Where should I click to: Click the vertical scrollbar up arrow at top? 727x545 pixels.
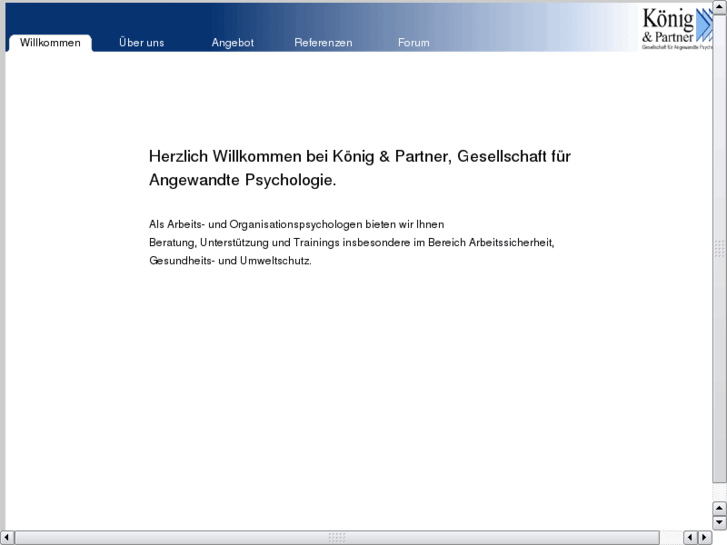click(719, 7)
